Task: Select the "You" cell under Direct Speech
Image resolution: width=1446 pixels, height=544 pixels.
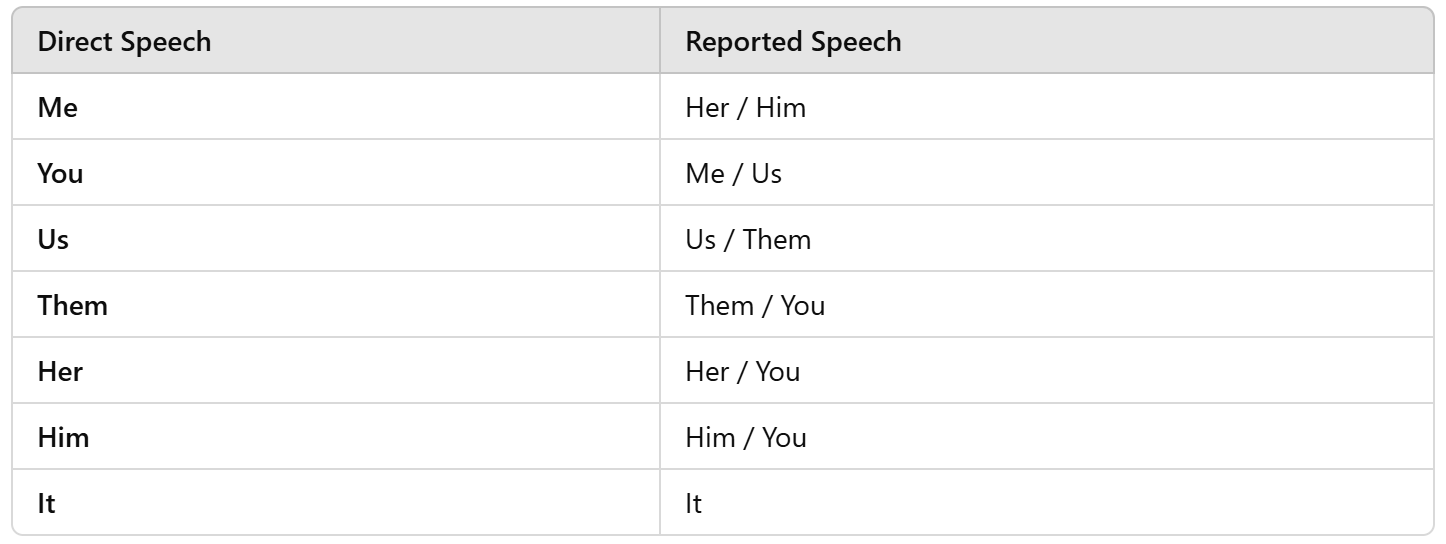Action: point(61,174)
